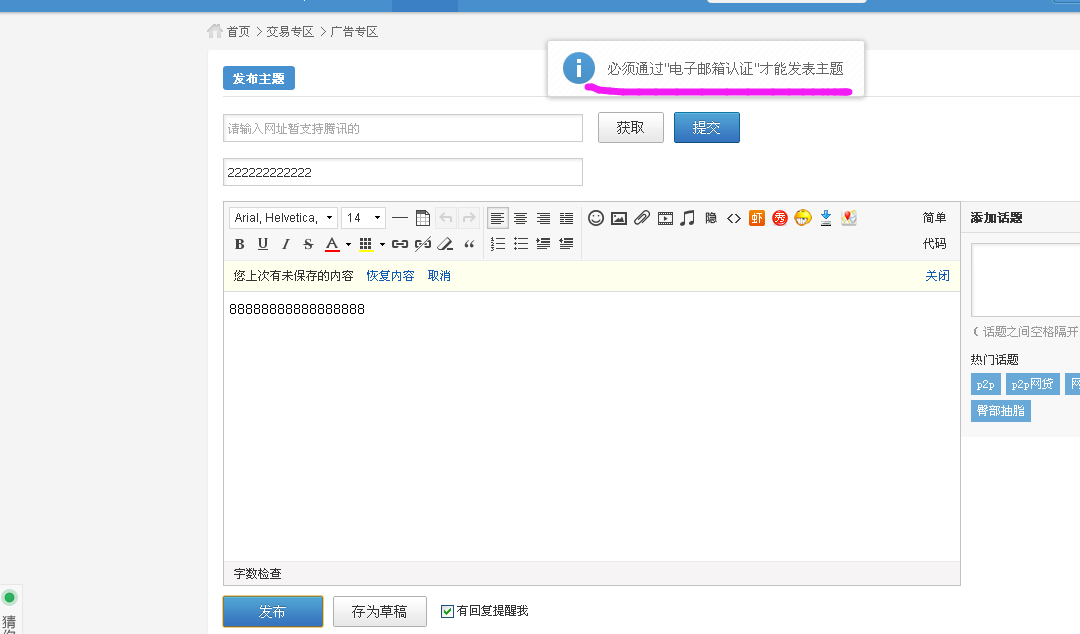Insert a hyperlink with the chain link icon
This screenshot has width=1080, height=634.
click(x=400, y=243)
